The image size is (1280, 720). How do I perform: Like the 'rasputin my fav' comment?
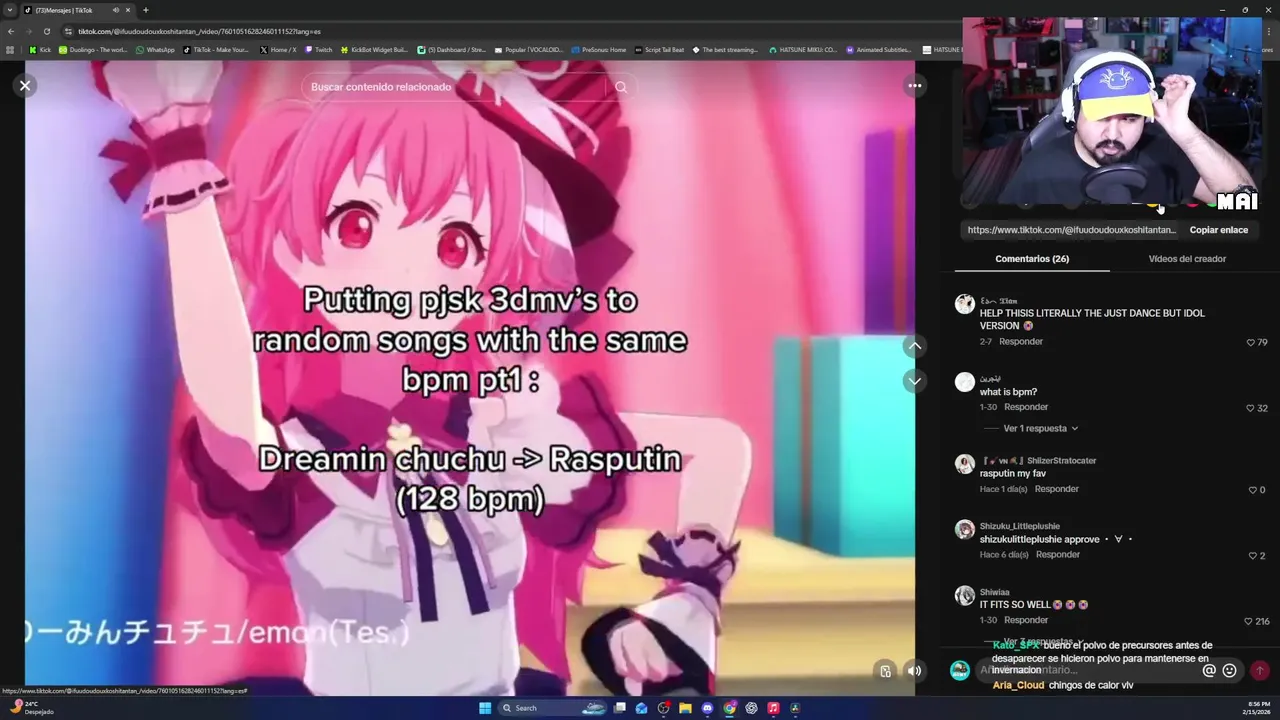coord(1253,490)
